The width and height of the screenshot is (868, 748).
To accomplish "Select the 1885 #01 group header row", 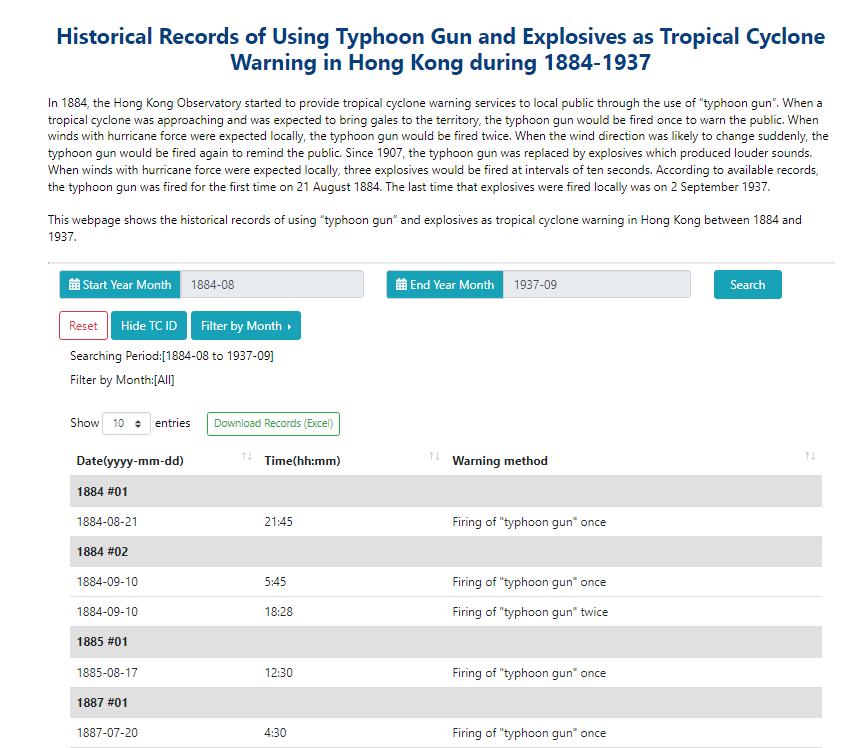I will (440, 641).
